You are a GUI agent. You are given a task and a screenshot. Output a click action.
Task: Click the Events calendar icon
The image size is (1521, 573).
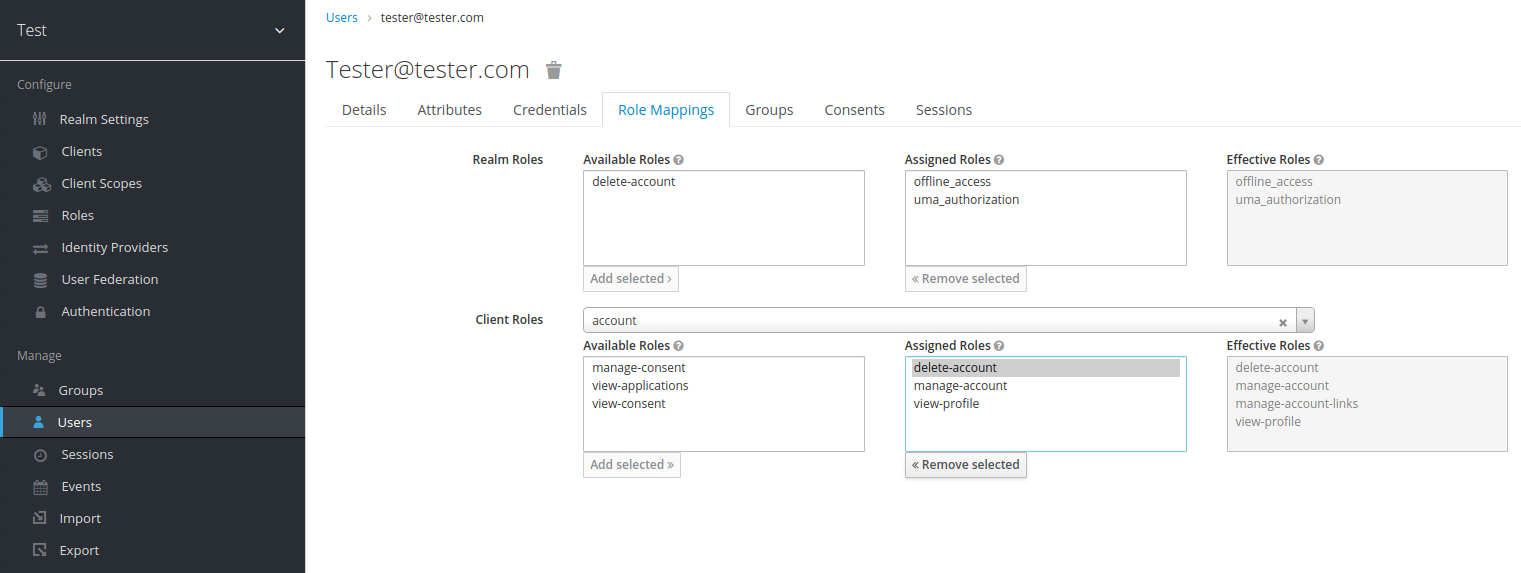[x=40, y=487]
